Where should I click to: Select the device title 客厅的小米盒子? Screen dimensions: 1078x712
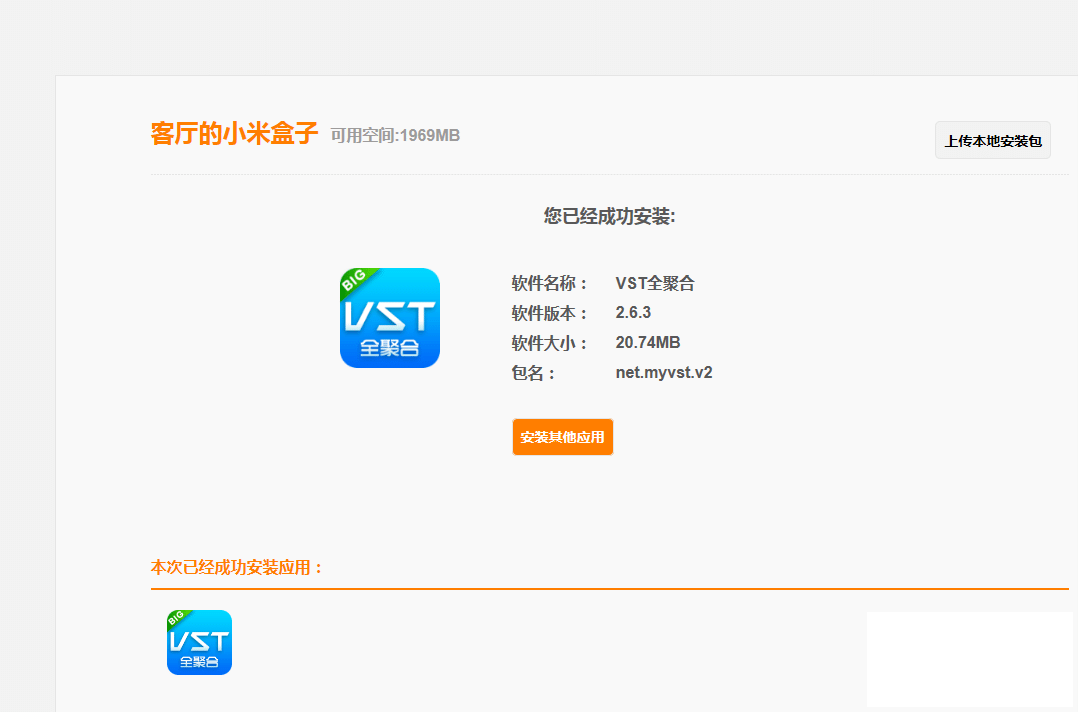coord(234,133)
